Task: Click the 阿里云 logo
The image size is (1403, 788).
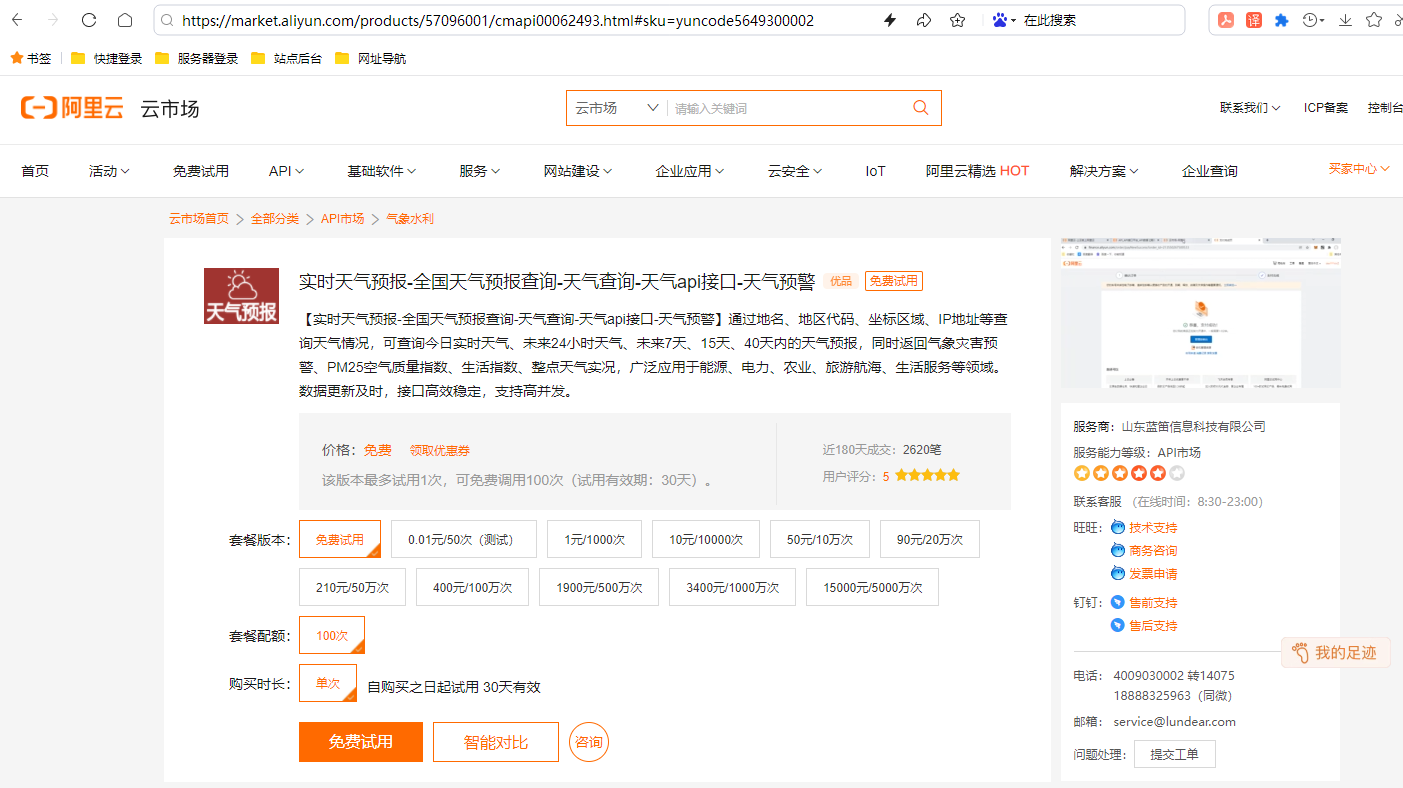Action: pyautogui.click(x=72, y=108)
